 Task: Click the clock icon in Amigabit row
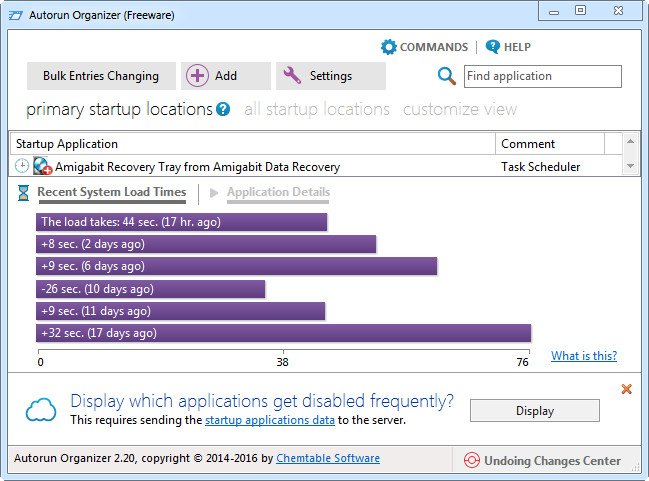tap(22, 167)
